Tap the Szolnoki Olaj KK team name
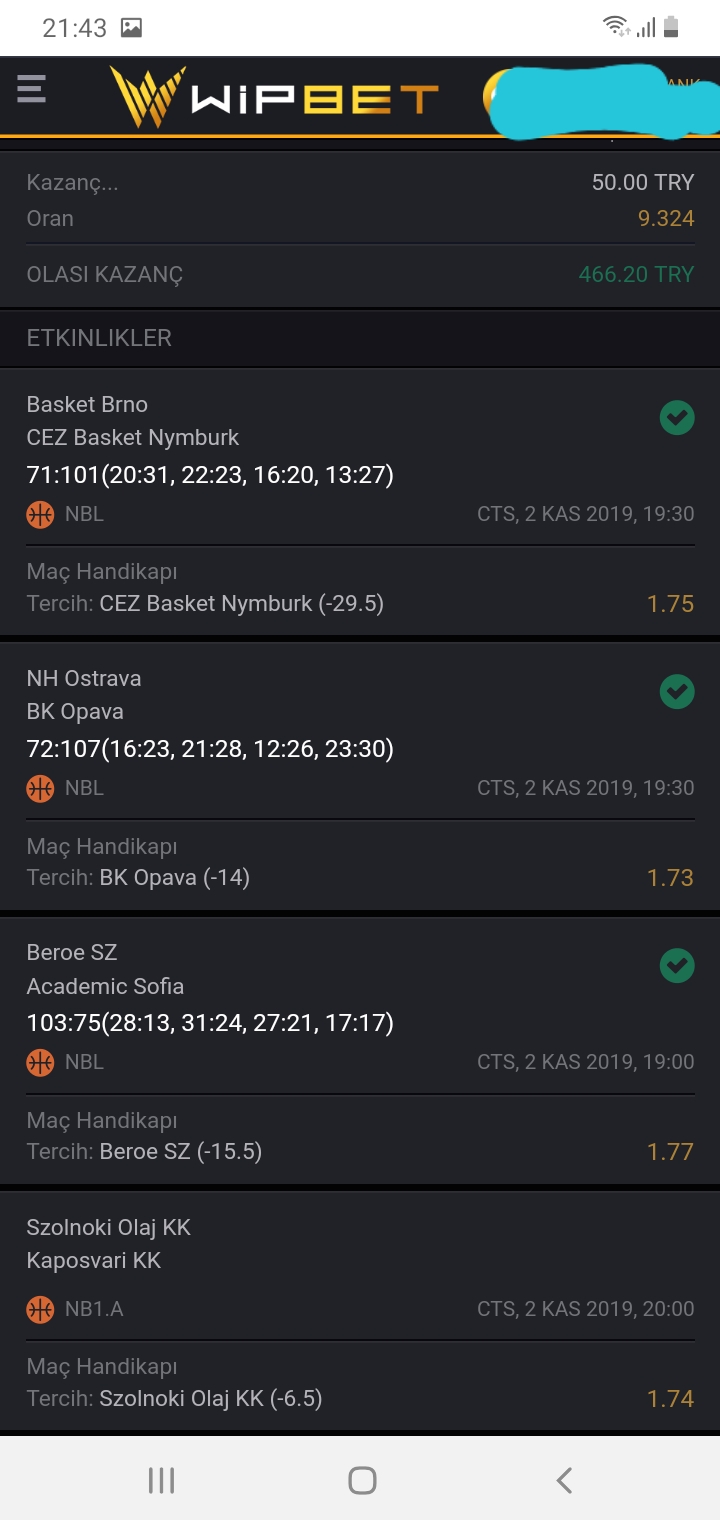 pyautogui.click(x=109, y=1227)
